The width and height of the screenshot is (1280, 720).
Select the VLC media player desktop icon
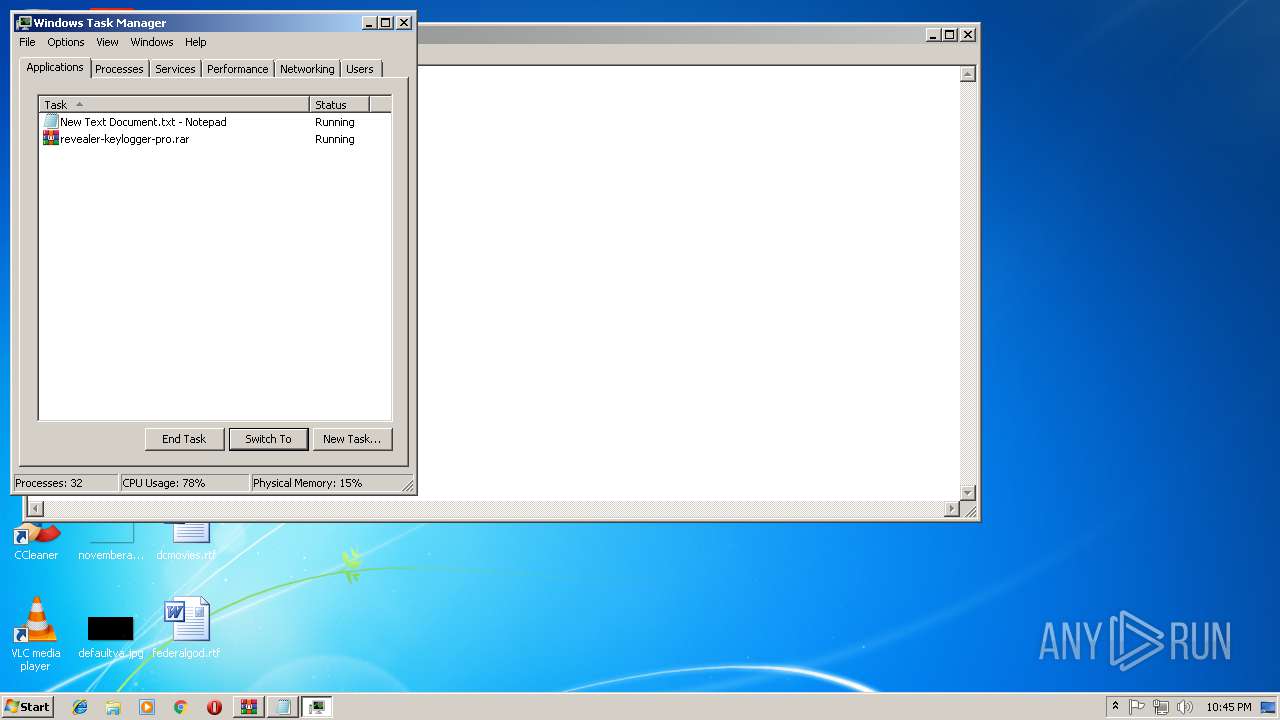pos(36,634)
